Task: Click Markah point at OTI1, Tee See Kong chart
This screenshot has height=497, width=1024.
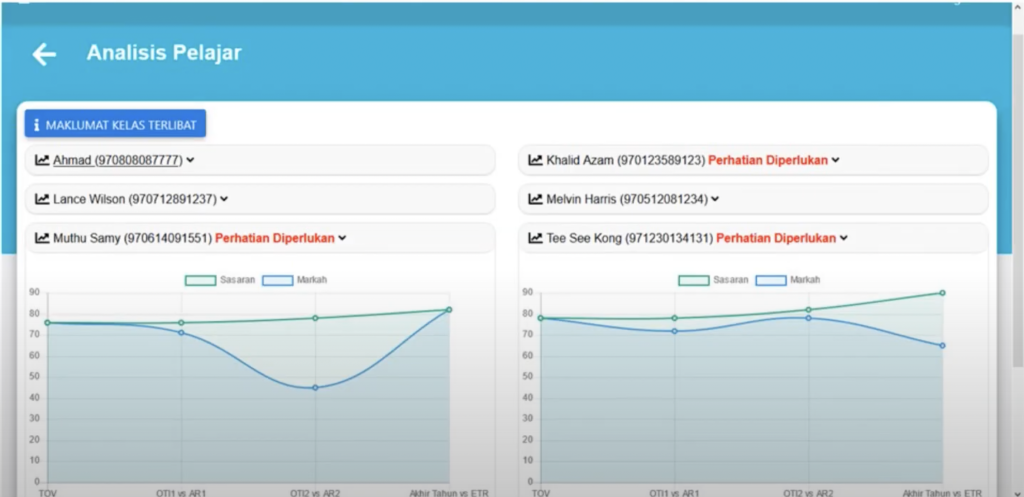Action: pyautogui.click(x=675, y=331)
